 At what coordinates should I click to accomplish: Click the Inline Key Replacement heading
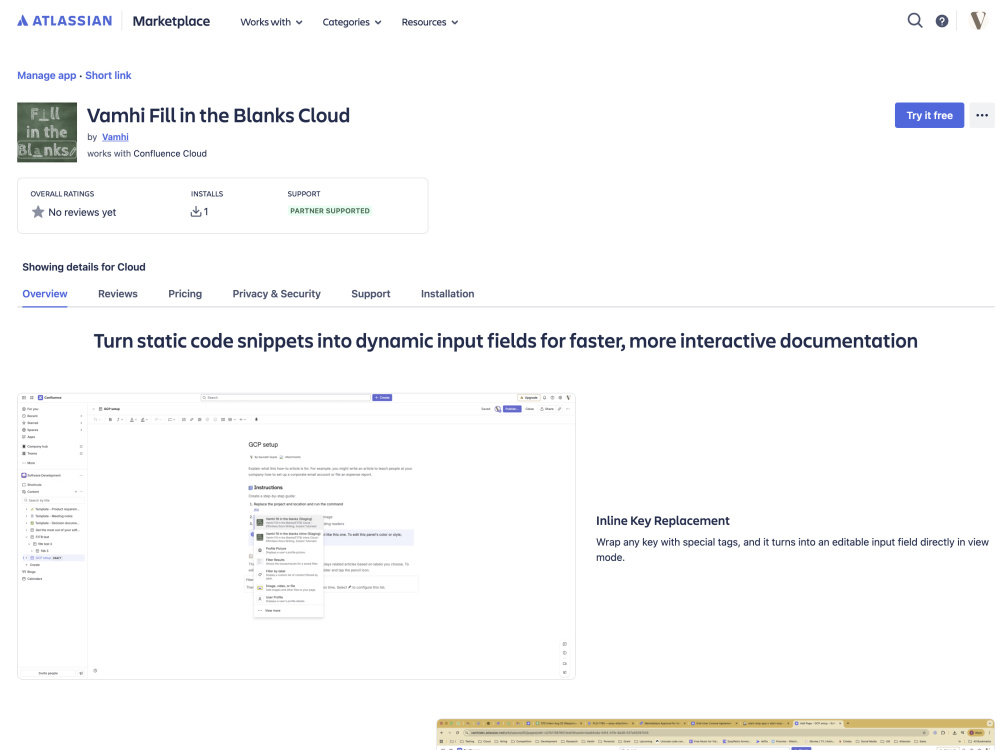tap(663, 520)
